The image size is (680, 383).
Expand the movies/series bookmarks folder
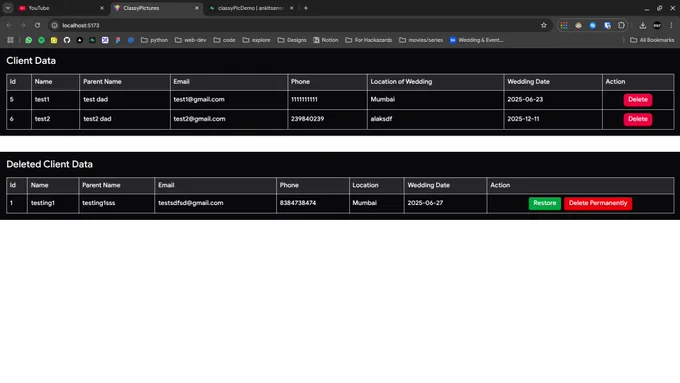coord(421,40)
